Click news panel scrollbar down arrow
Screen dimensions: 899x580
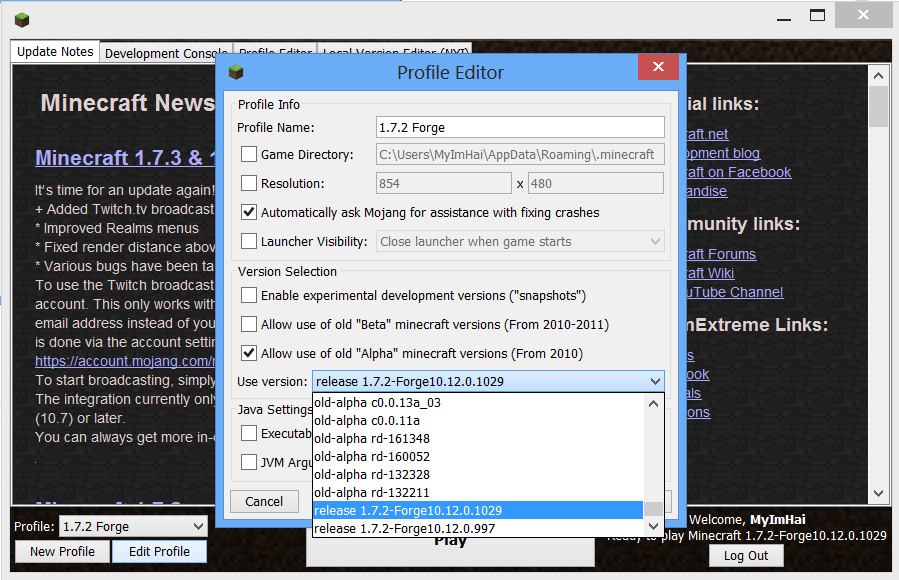[878, 493]
